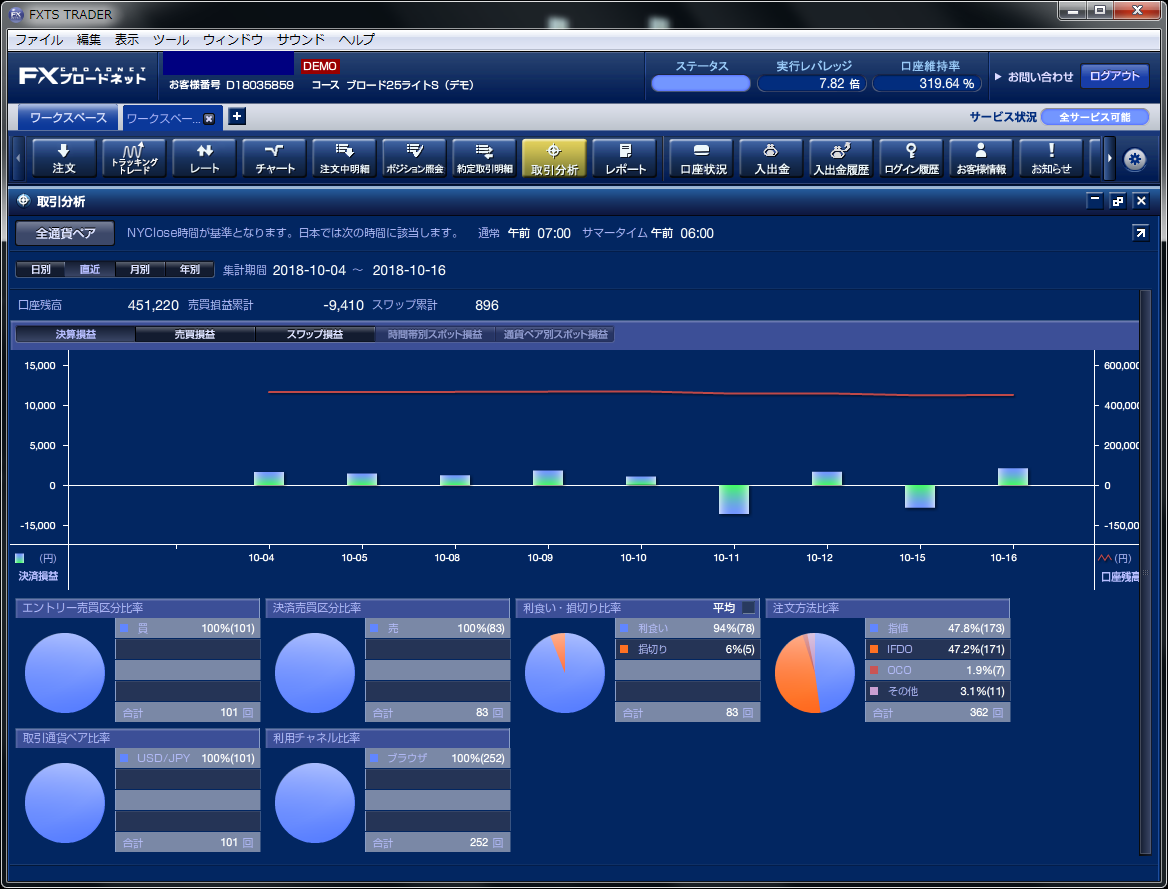Screen dimensions: 1168x889
Task: Click the blue 指値 legend swatch
Action: coord(874,628)
